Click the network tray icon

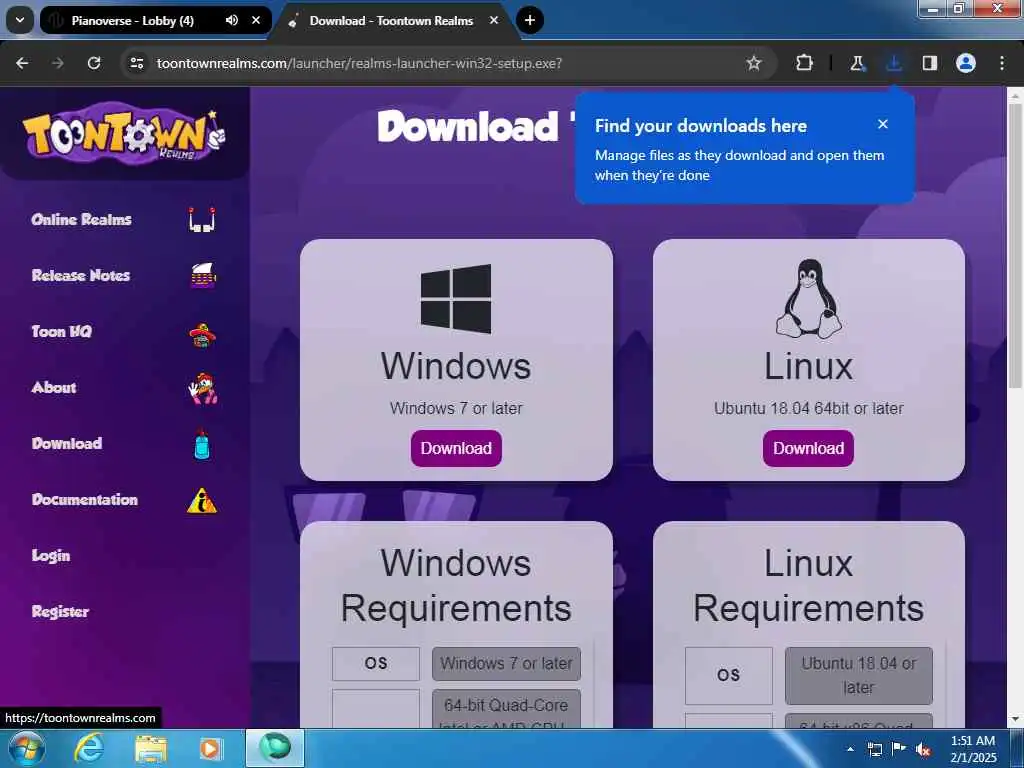(874, 749)
